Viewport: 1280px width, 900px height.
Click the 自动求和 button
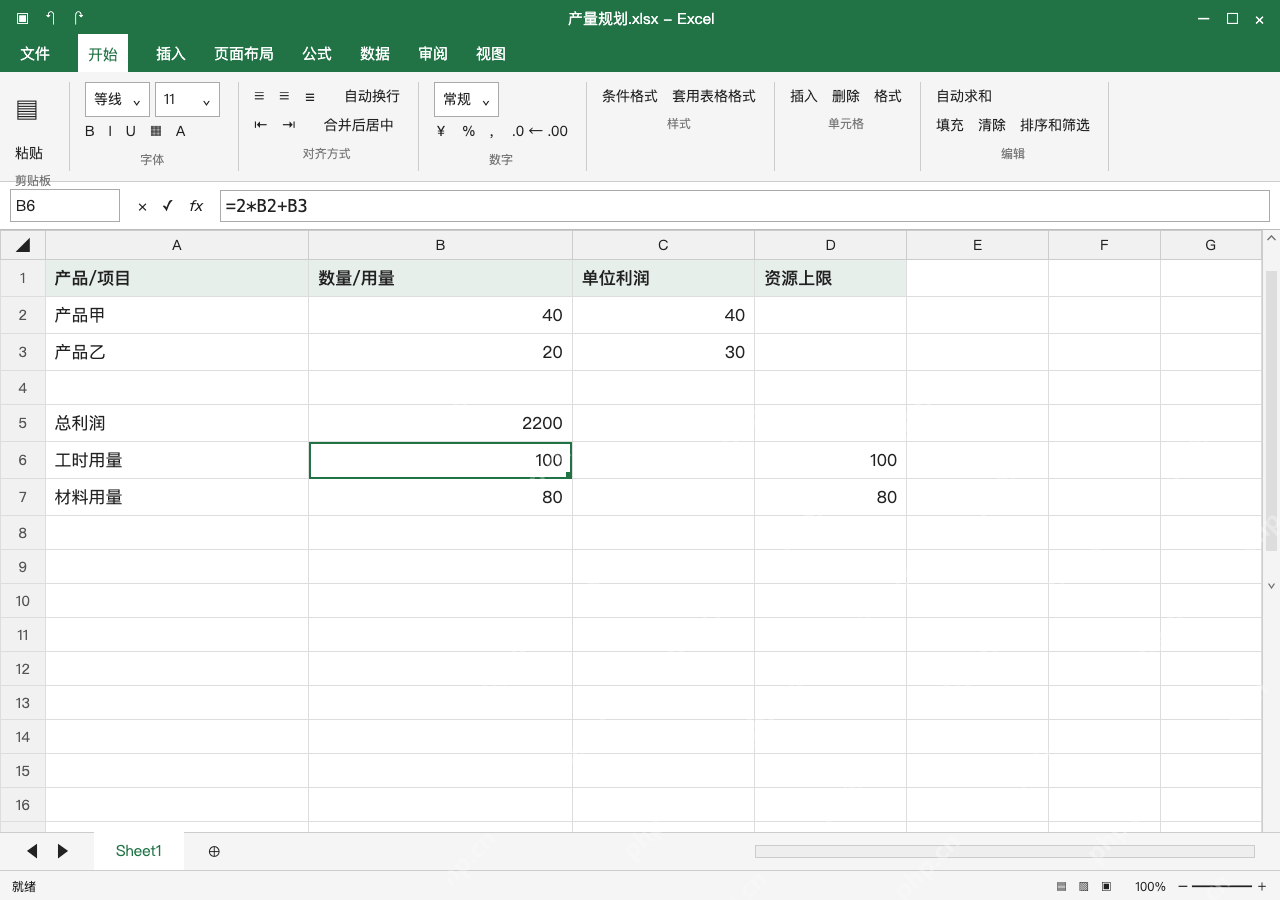click(x=964, y=96)
